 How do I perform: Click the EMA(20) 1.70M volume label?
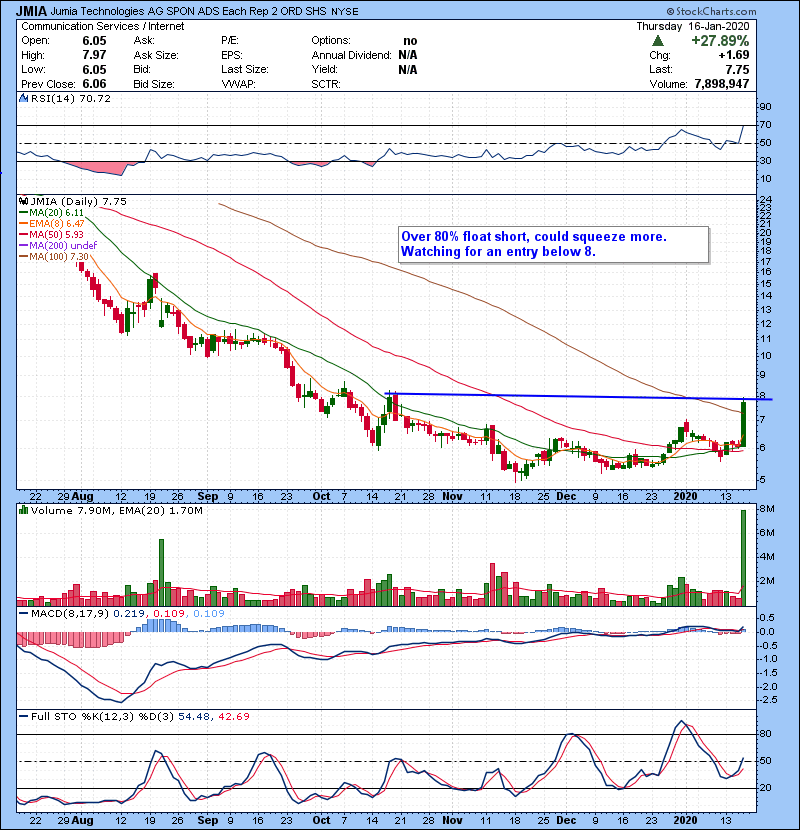pos(161,511)
